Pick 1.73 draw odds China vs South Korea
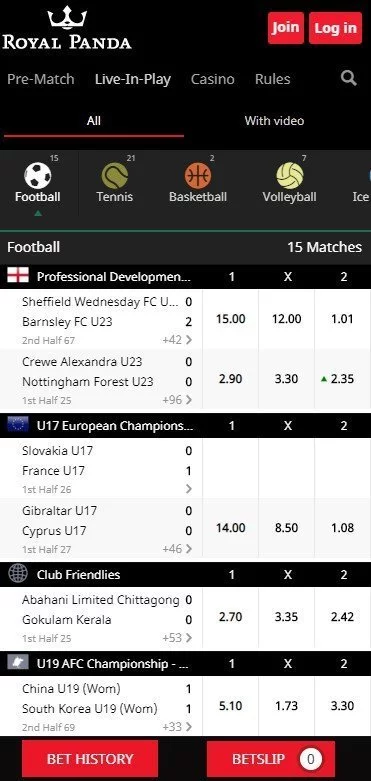This screenshot has height=781, width=371. pyautogui.click(x=286, y=706)
